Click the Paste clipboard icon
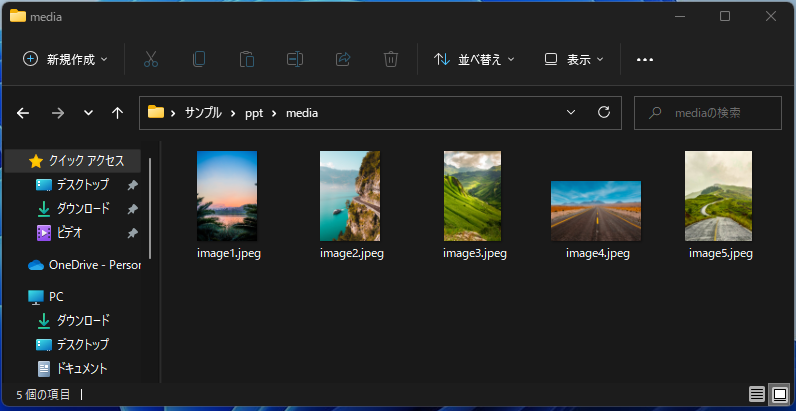This screenshot has height=411, width=796. 247,59
